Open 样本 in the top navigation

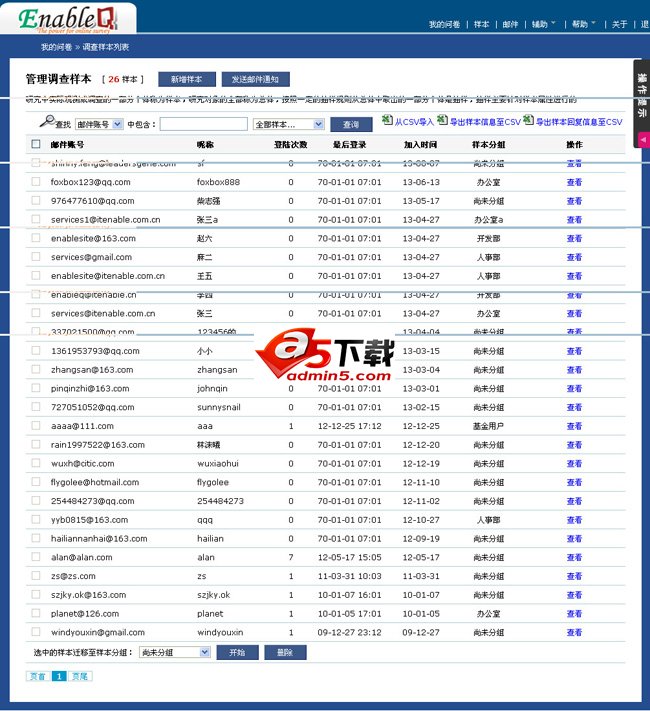(481, 24)
